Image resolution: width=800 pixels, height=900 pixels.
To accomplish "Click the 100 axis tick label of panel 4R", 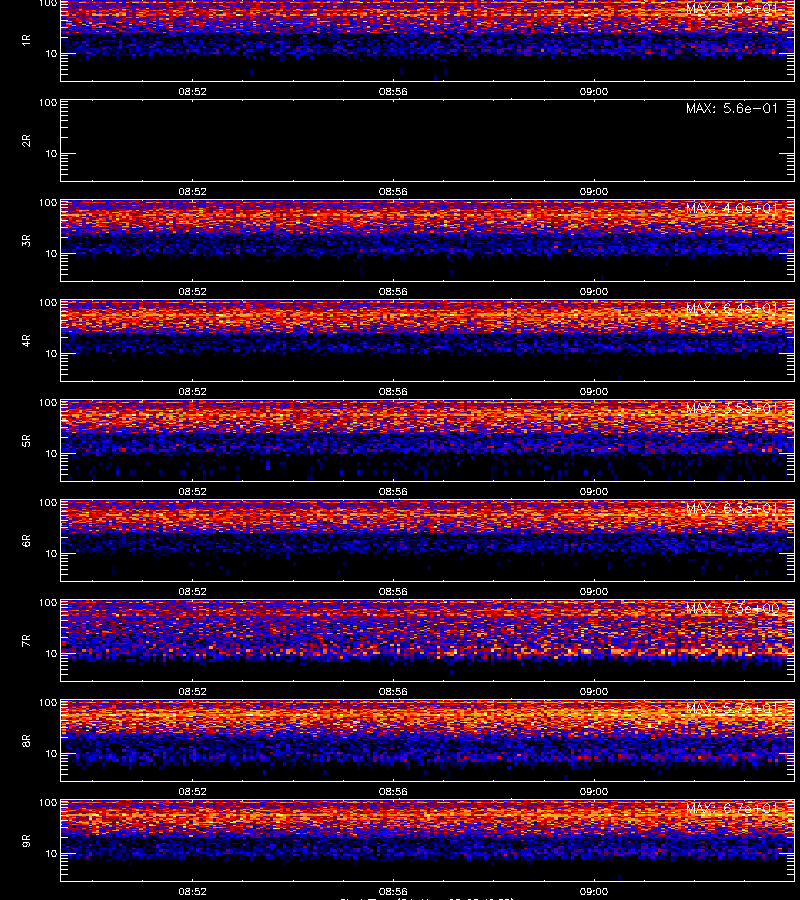I will point(48,302).
